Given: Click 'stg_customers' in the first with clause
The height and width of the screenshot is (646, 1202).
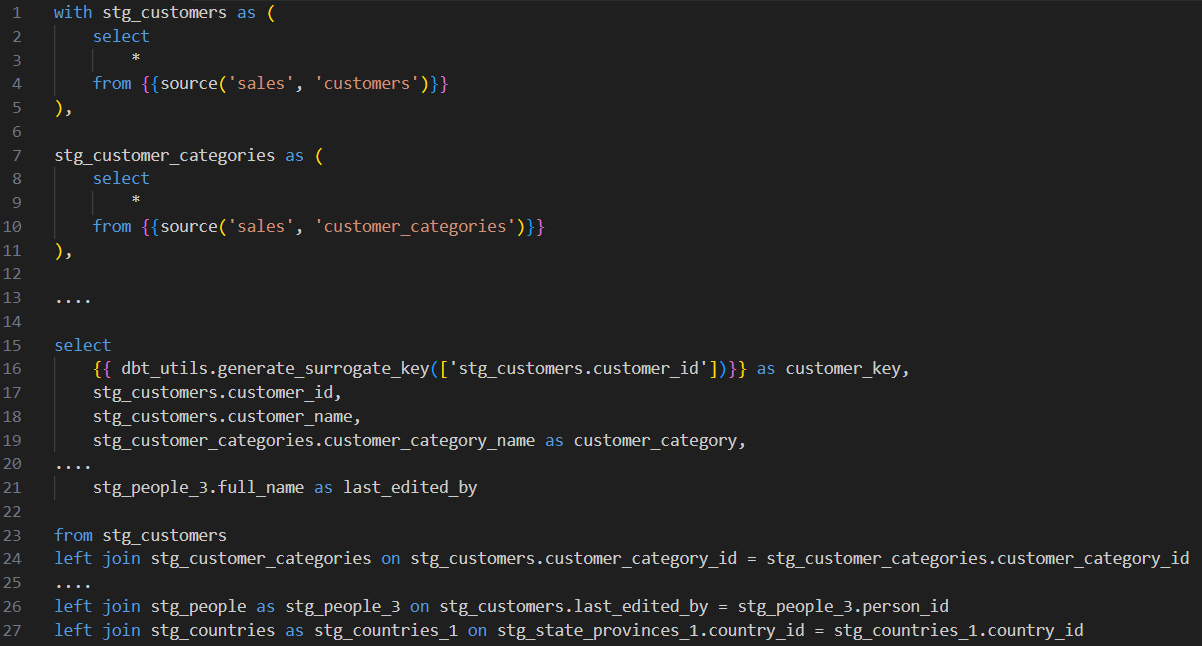Looking at the screenshot, I should [165, 13].
